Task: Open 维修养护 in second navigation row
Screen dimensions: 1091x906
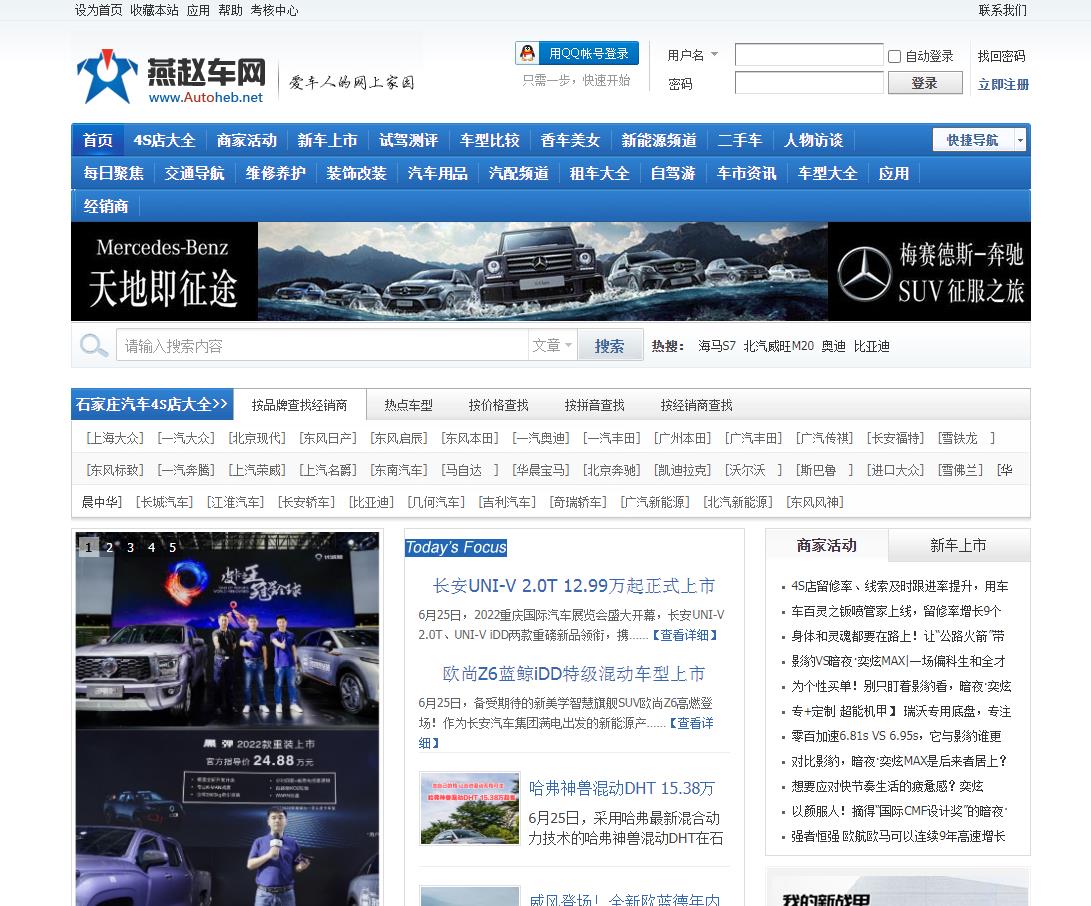Action: point(276,173)
